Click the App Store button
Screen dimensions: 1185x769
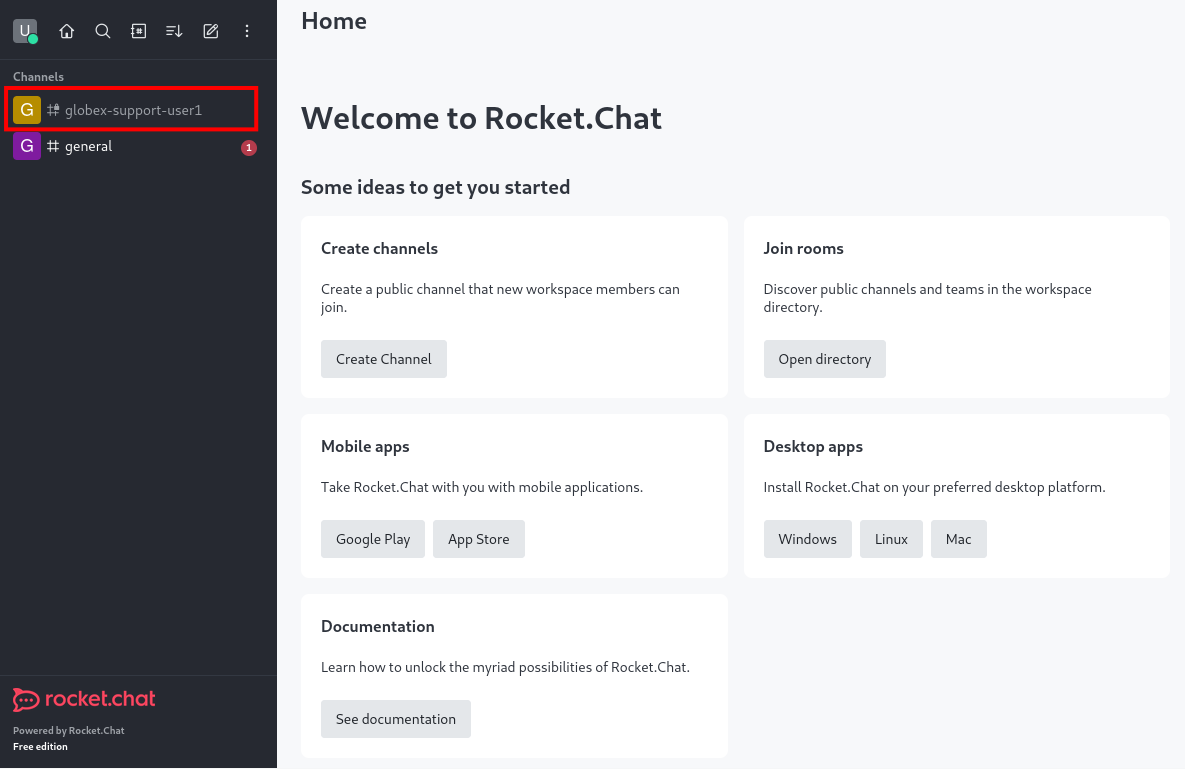point(478,539)
